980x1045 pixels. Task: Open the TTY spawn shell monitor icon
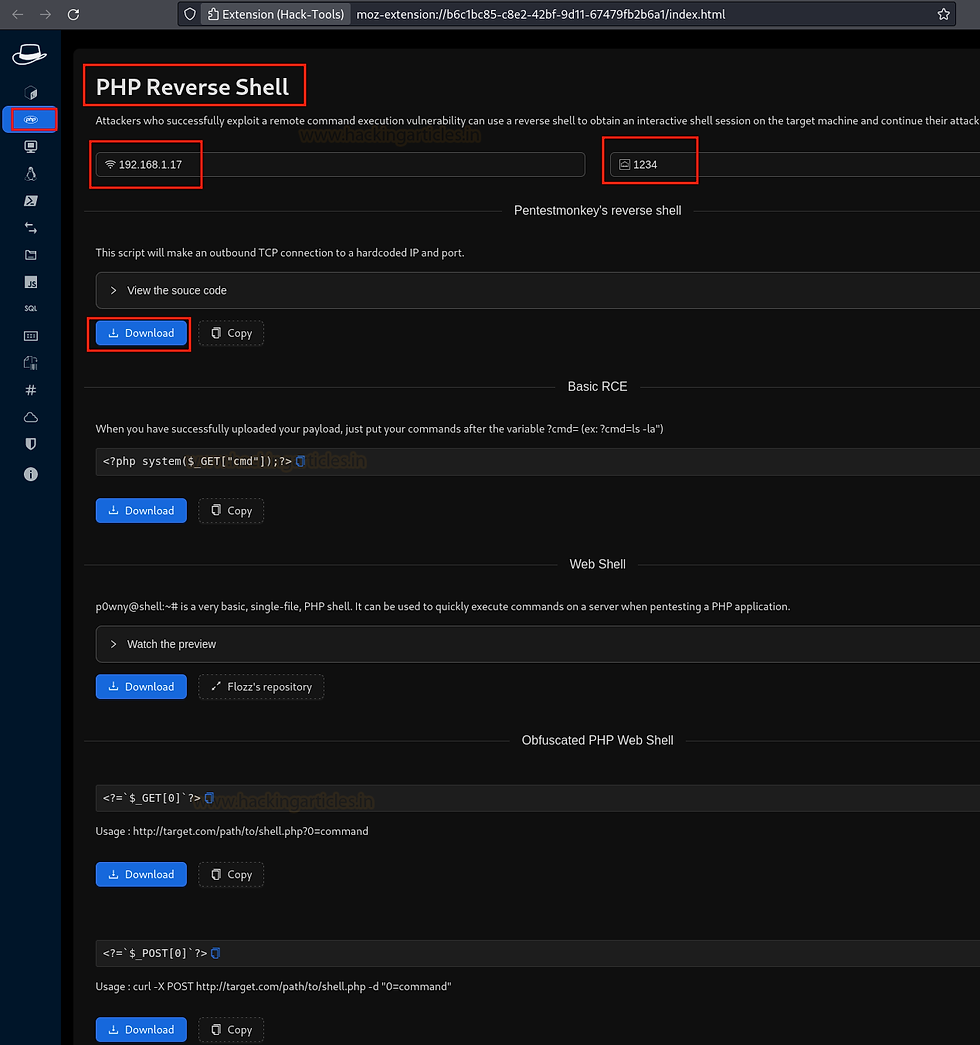tap(31, 147)
